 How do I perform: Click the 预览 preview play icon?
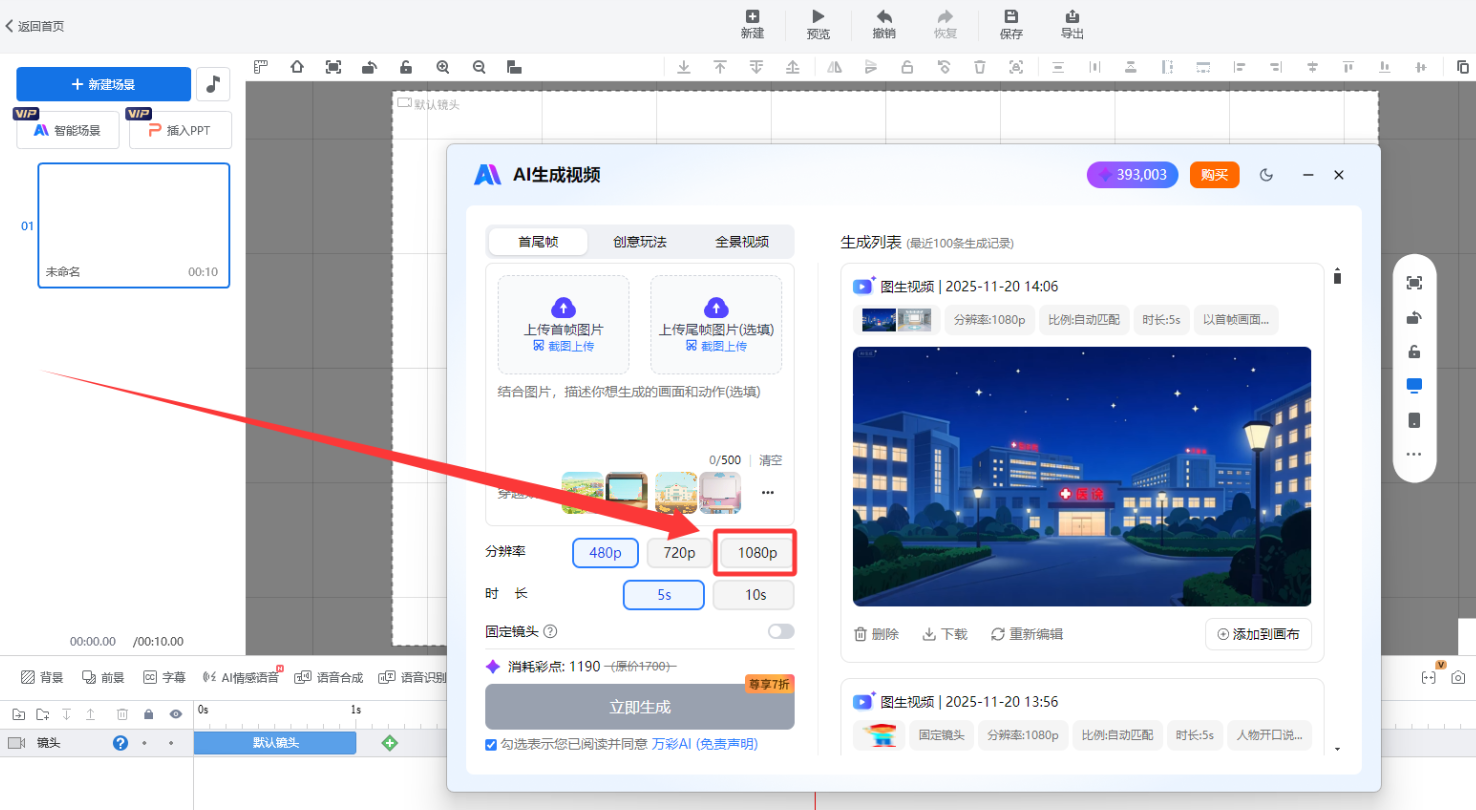(818, 17)
